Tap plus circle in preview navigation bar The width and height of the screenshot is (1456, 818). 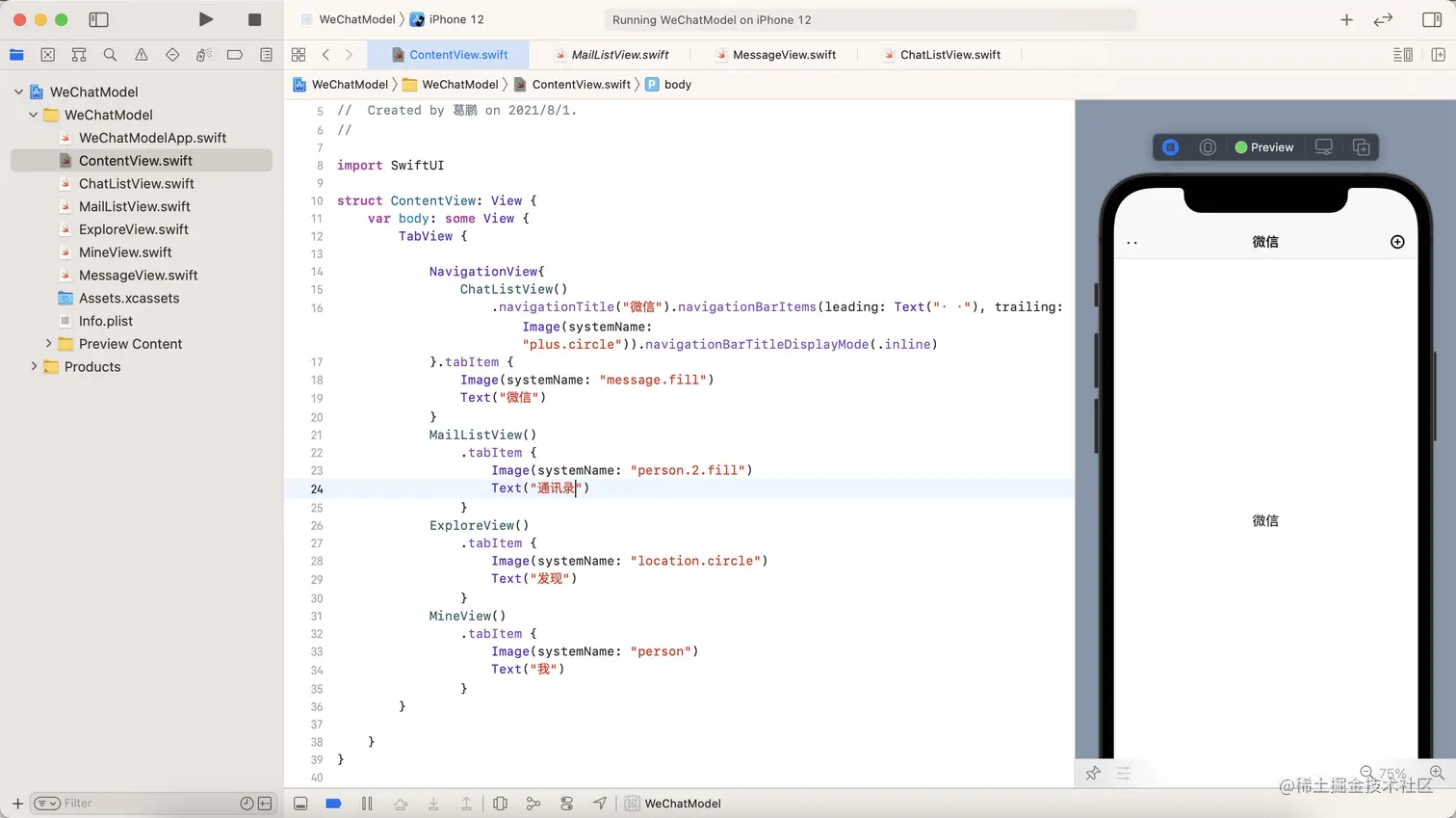pyautogui.click(x=1397, y=242)
